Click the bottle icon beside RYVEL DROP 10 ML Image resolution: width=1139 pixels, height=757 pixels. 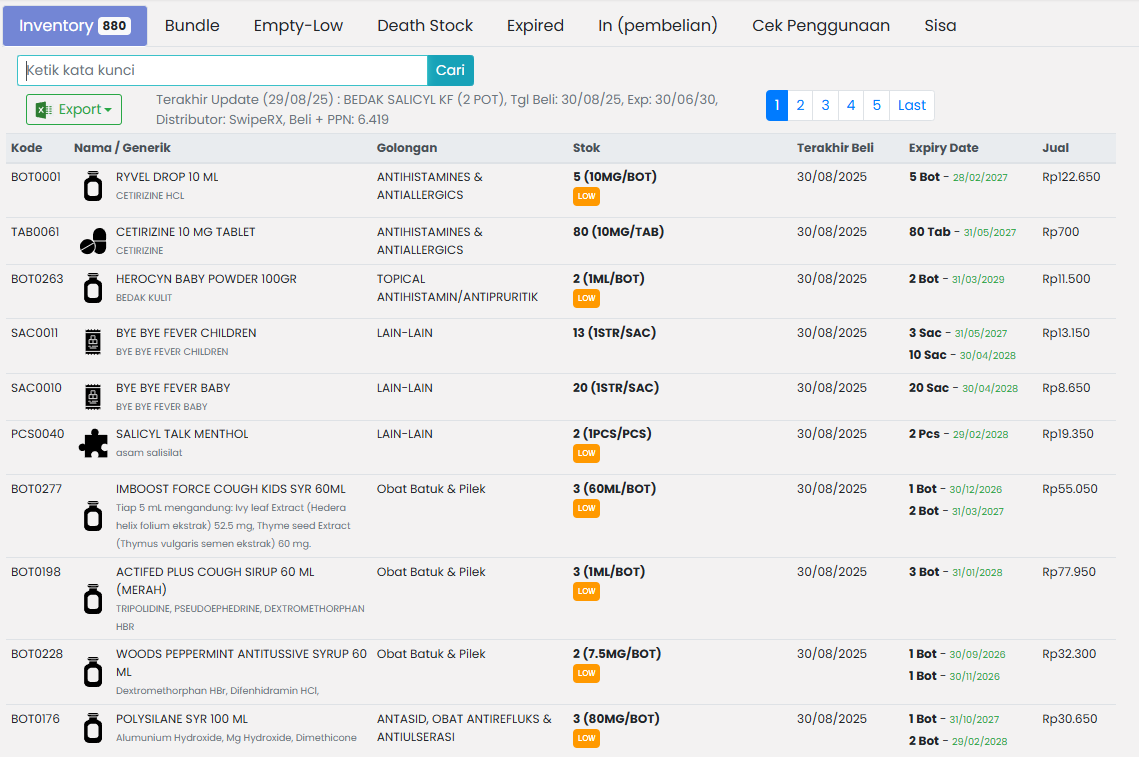(93, 186)
